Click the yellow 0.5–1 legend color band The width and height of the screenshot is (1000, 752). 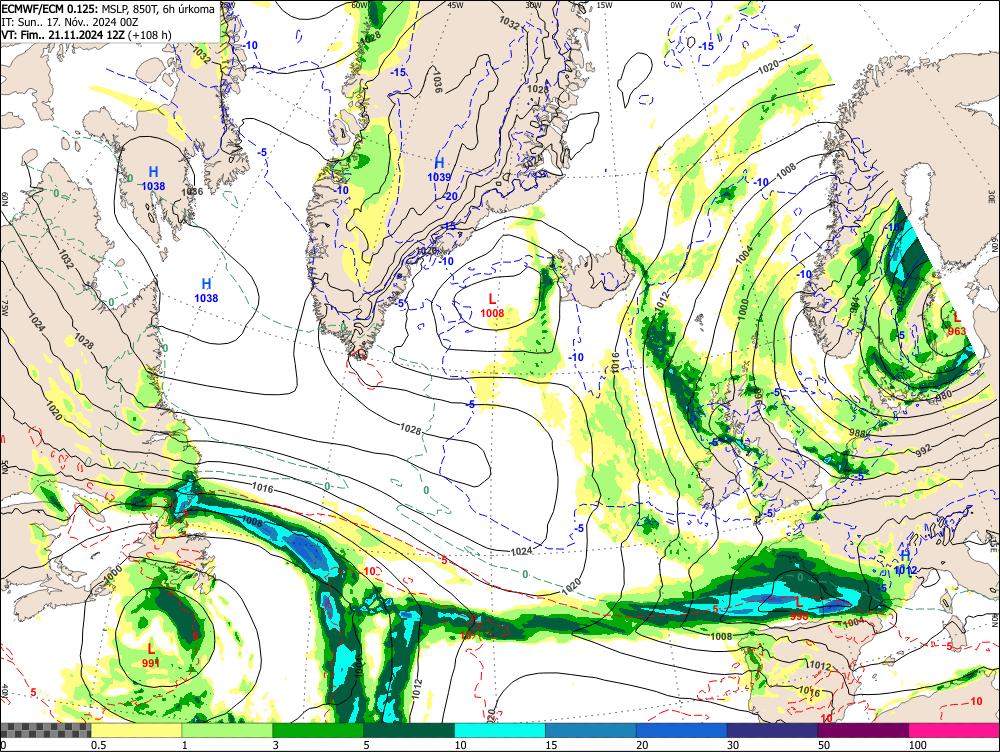click(x=136, y=730)
